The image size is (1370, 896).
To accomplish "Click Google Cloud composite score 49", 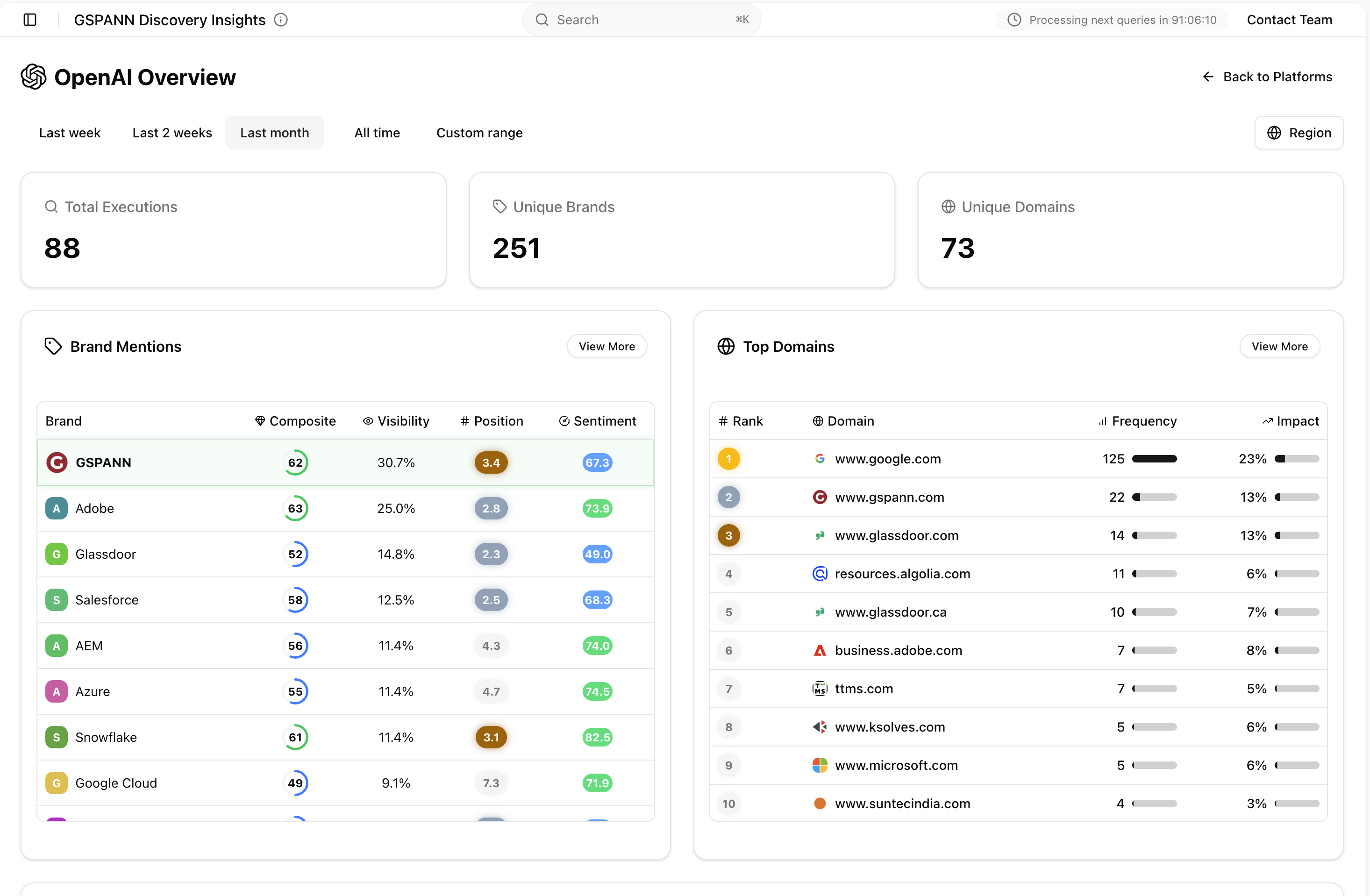I will (x=295, y=782).
